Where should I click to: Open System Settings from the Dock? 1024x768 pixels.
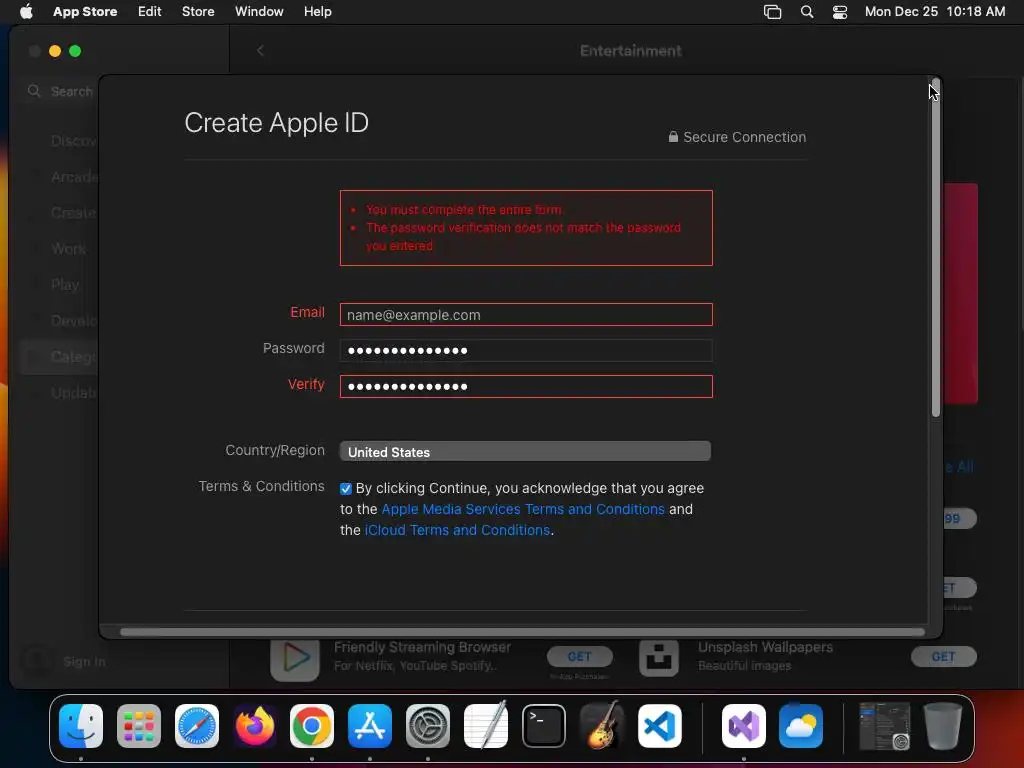pos(428,726)
